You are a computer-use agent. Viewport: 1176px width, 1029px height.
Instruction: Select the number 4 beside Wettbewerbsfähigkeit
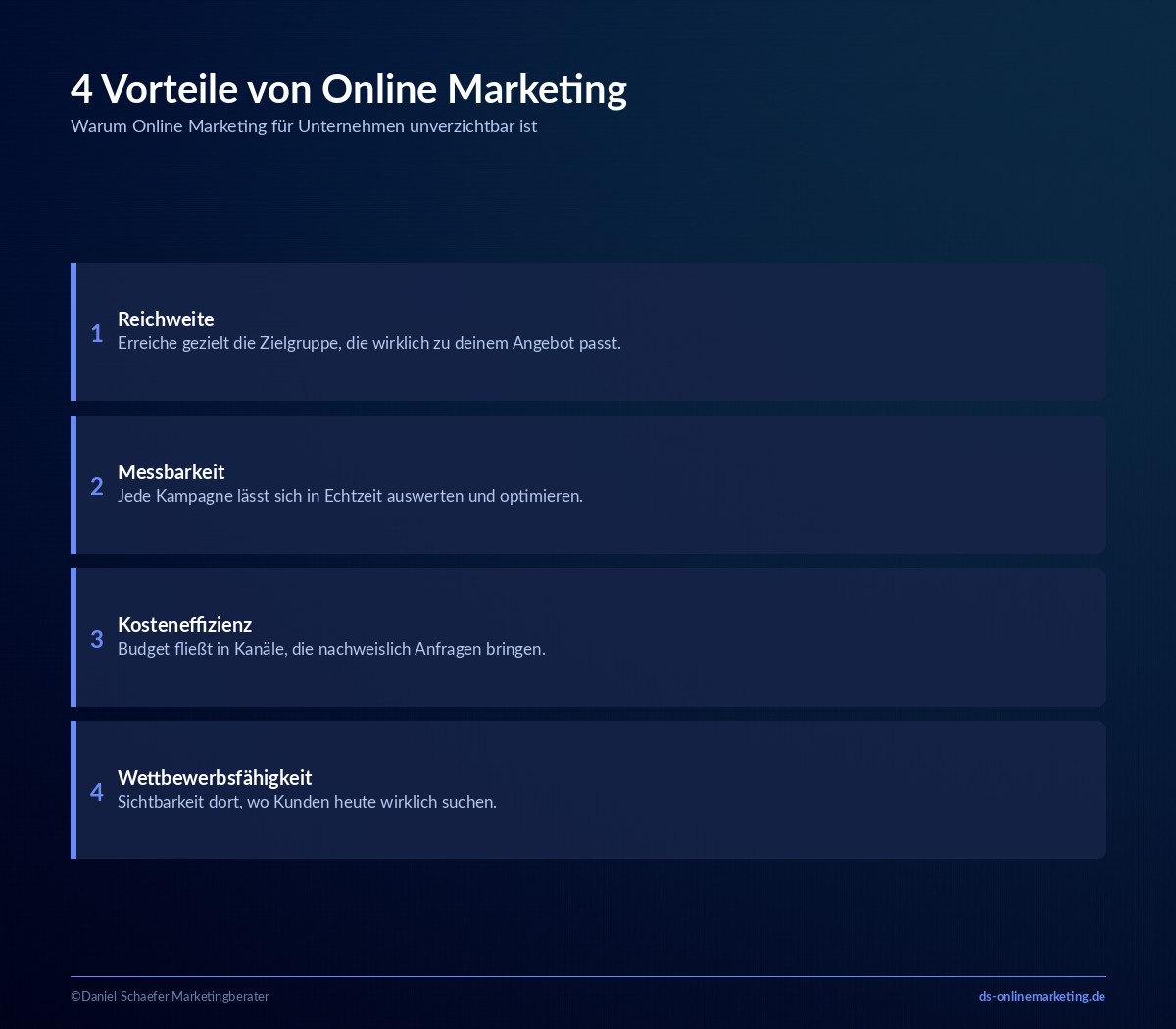(97, 793)
